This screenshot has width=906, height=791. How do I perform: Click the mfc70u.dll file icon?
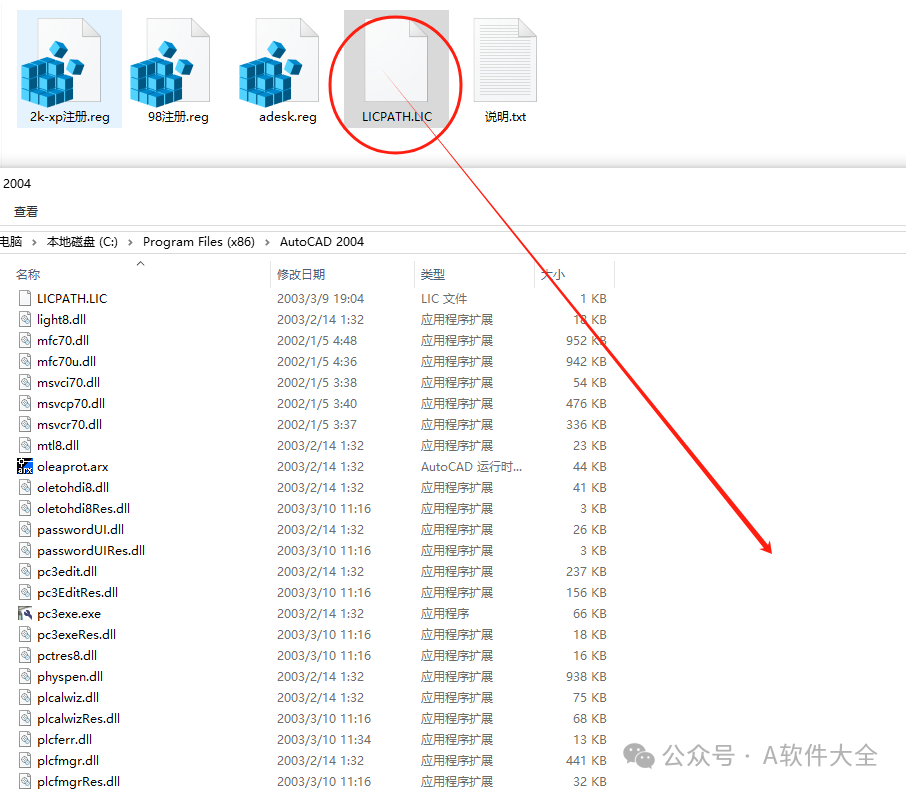[x=25, y=361]
